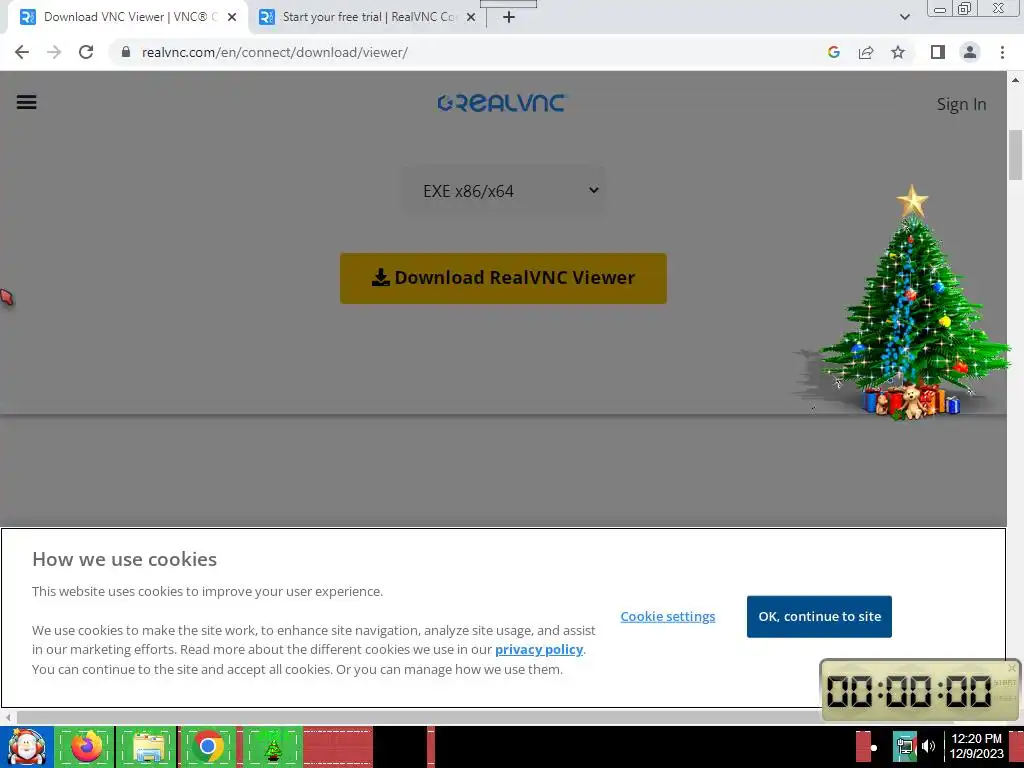1024x768 pixels.
Task: Click the RealVNC logo
Action: point(502,103)
